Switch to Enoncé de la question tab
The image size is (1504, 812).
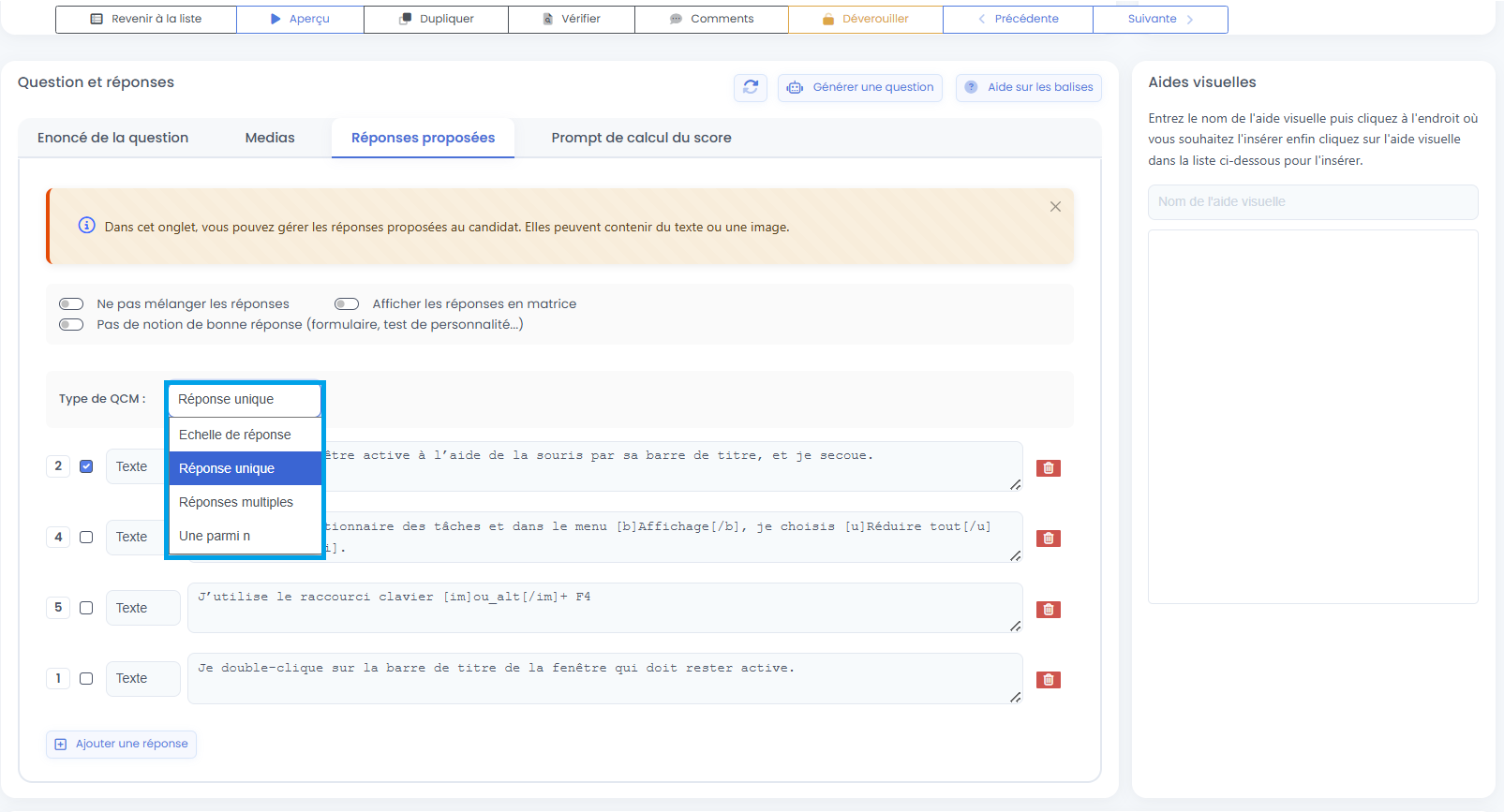(112, 138)
